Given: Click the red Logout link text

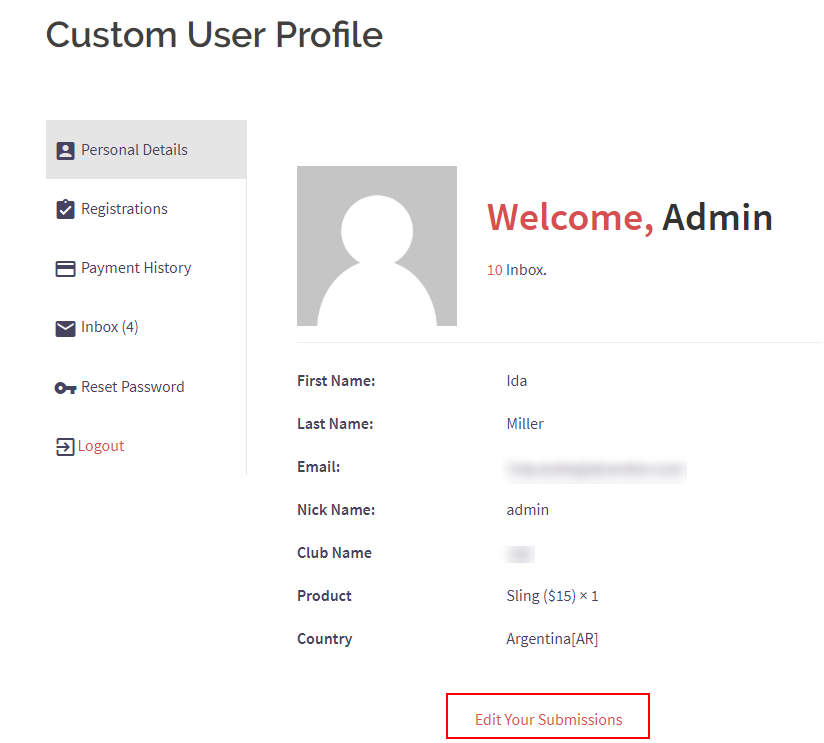Looking at the screenshot, I should pyautogui.click(x=101, y=446).
